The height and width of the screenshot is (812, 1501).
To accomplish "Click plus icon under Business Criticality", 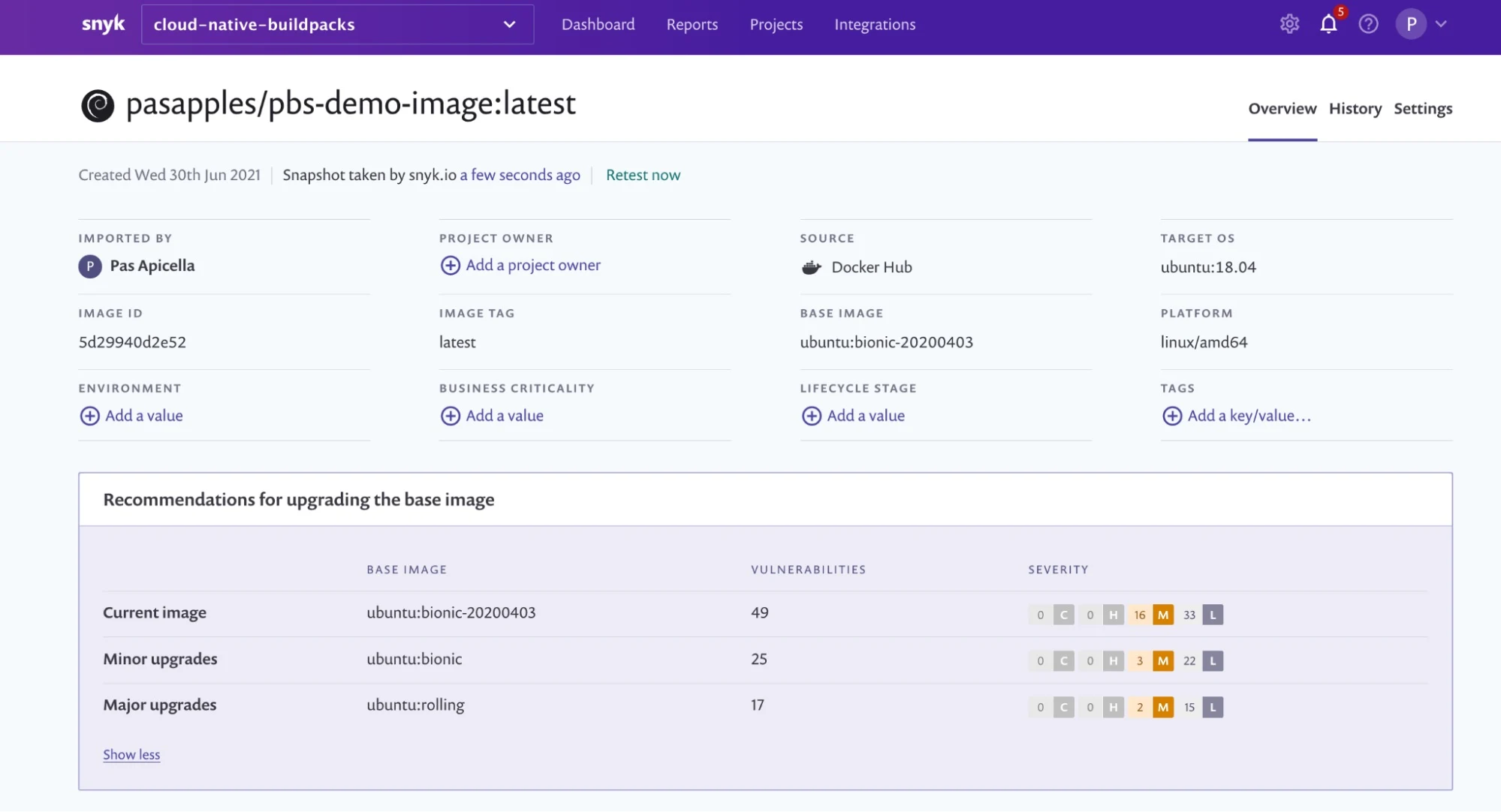I will tap(450, 416).
